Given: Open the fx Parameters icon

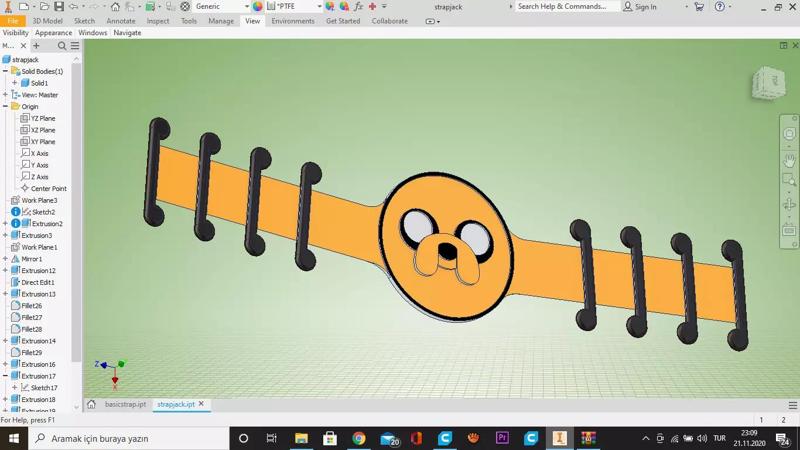Looking at the screenshot, I should point(359,7).
